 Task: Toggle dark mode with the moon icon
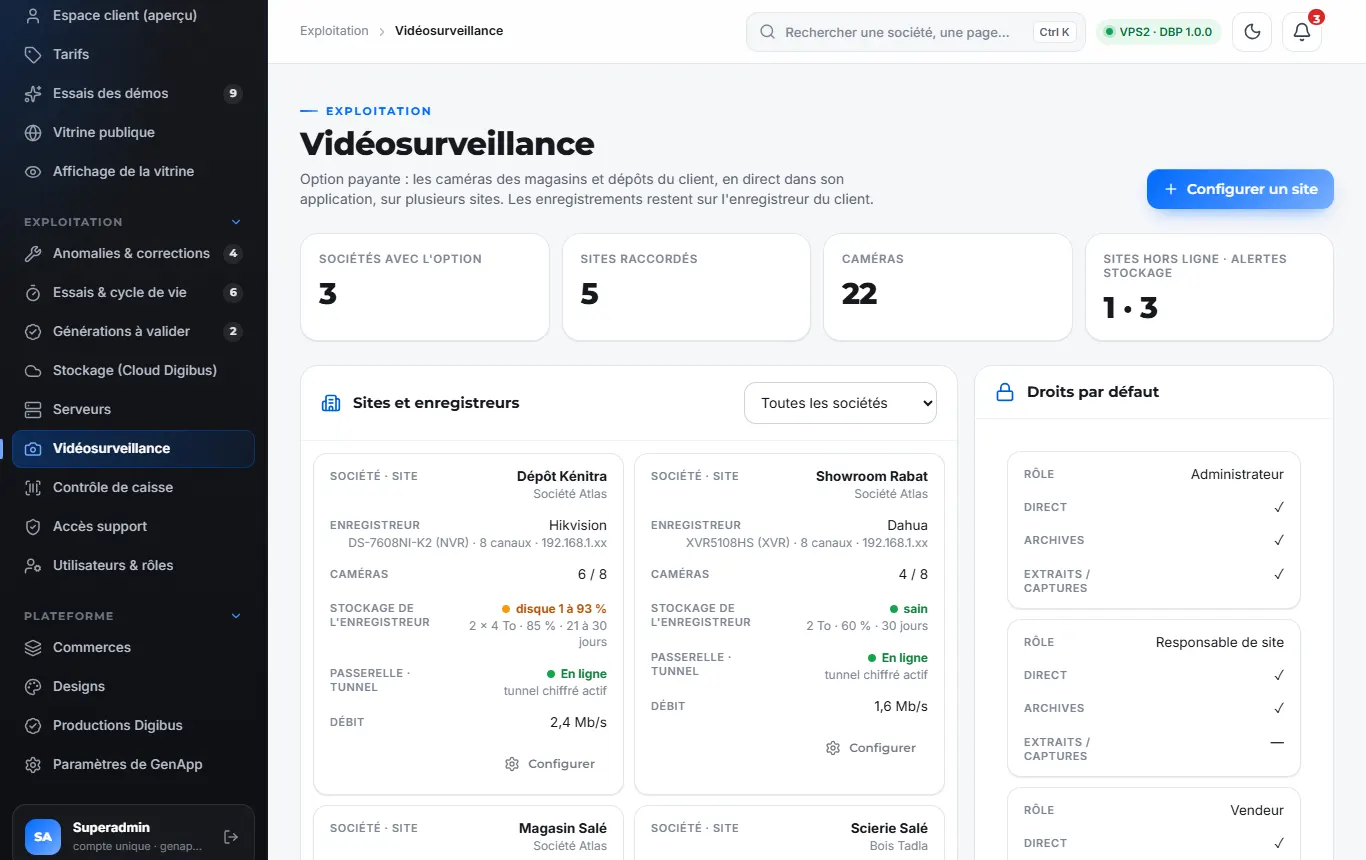point(1252,32)
